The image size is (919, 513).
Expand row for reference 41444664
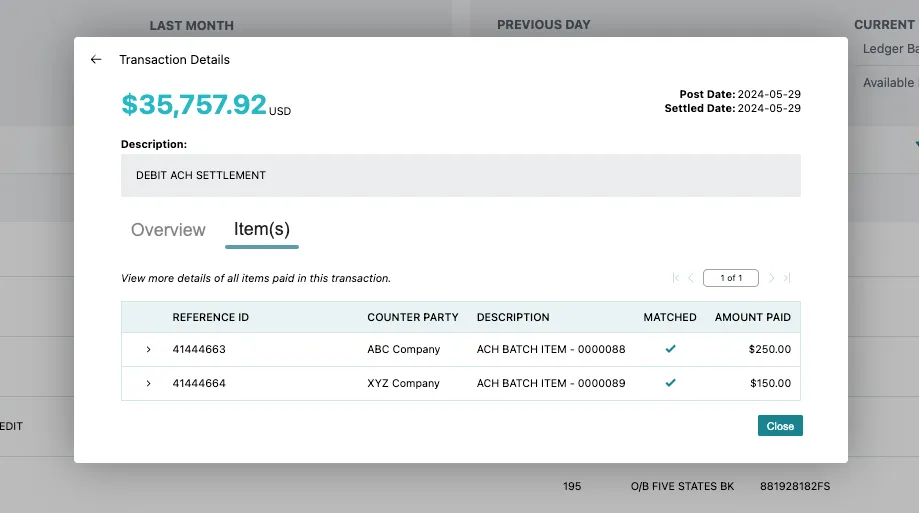148,383
